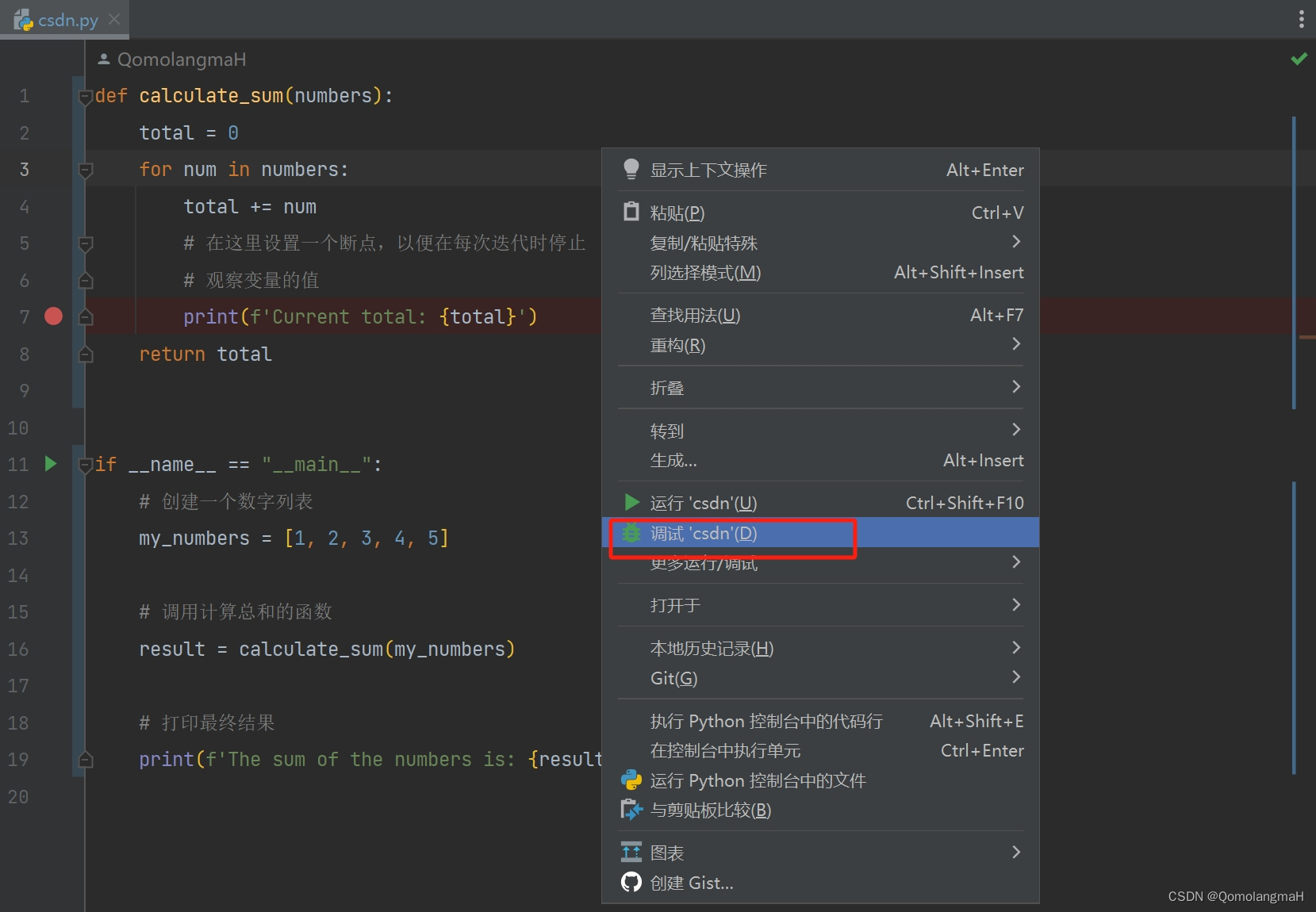Choose Generate (生成...) menu item
The height and width of the screenshot is (912, 1316).
pyautogui.click(x=820, y=461)
